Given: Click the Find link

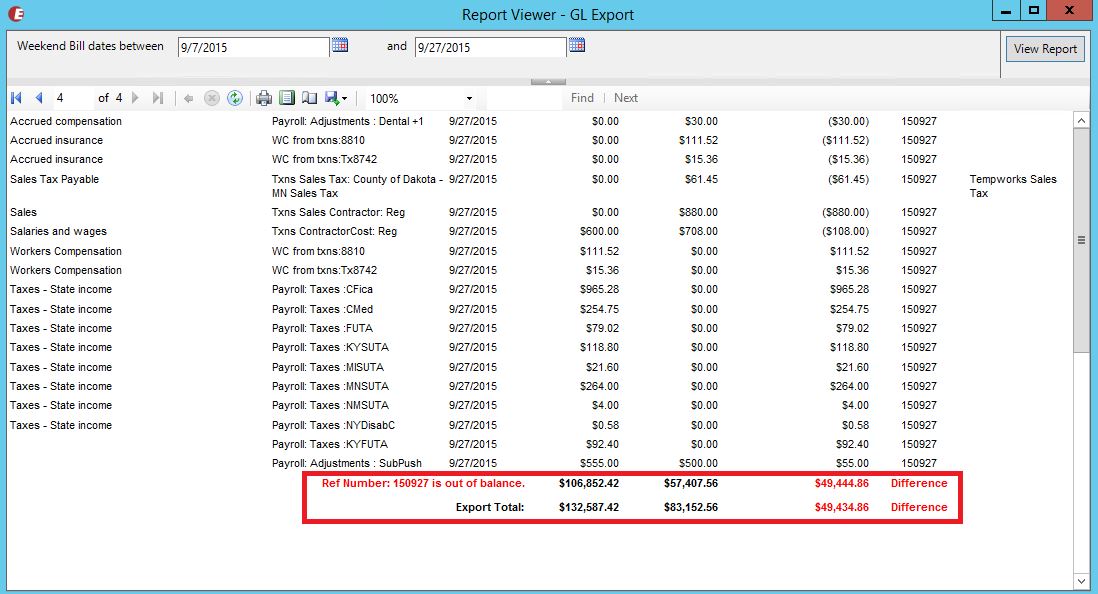Looking at the screenshot, I should (x=582, y=98).
